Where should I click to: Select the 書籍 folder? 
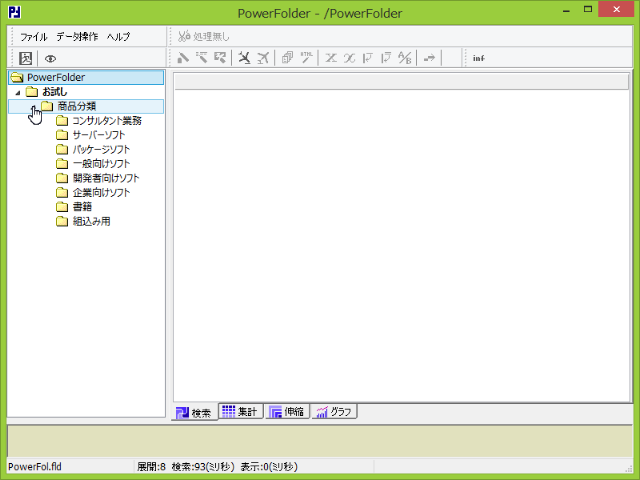pyautogui.click(x=82, y=207)
